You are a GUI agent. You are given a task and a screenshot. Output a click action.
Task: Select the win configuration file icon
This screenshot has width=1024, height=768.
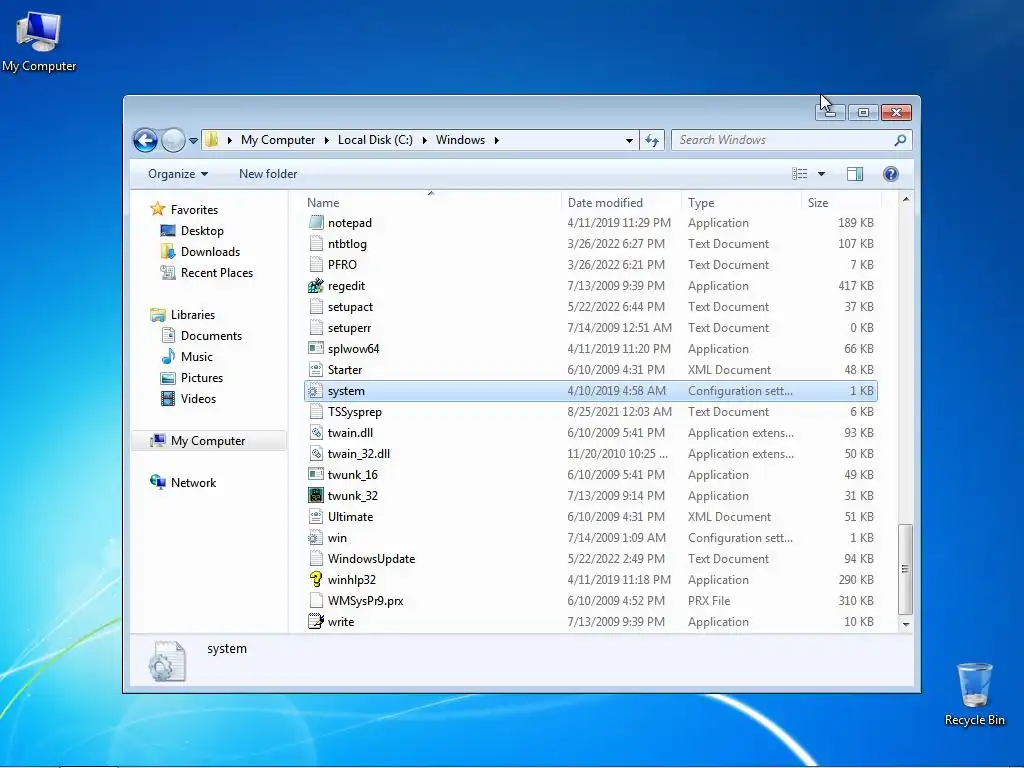pos(315,537)
